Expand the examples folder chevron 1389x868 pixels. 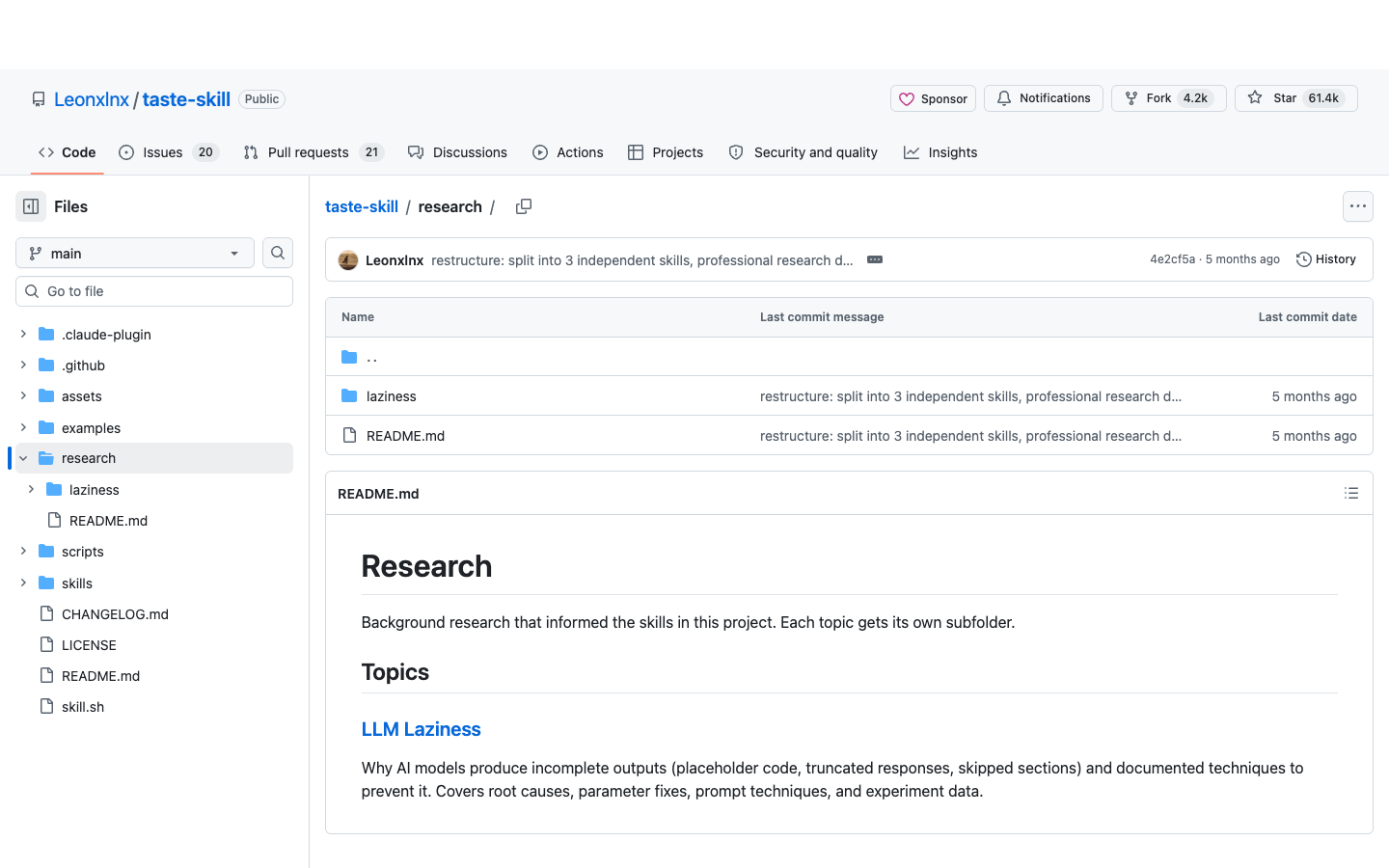click(23, 427)
